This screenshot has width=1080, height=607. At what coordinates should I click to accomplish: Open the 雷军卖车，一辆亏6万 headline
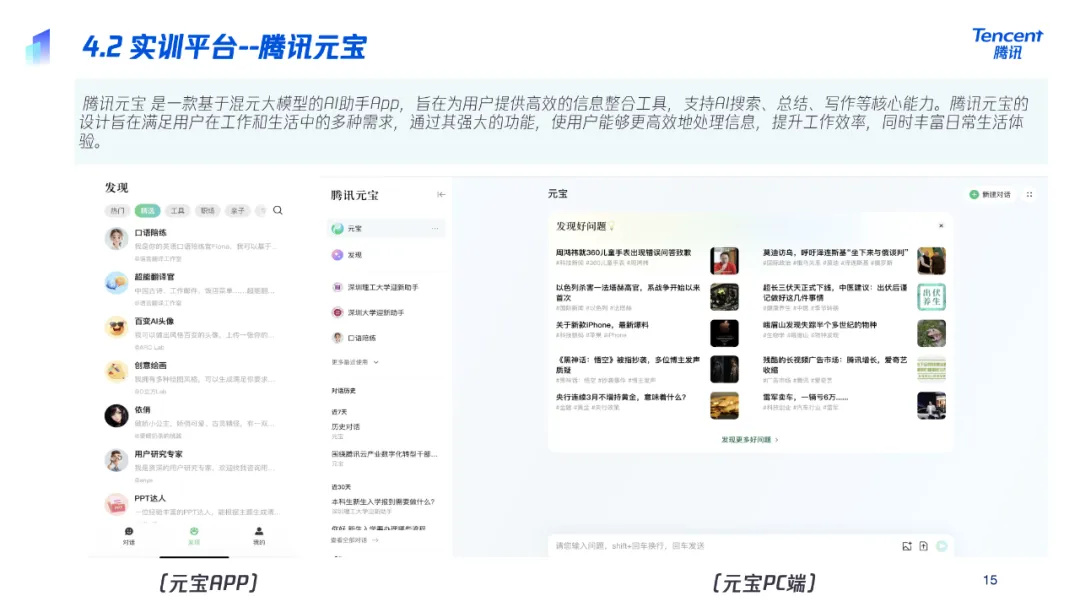click(x=805, y=398)
